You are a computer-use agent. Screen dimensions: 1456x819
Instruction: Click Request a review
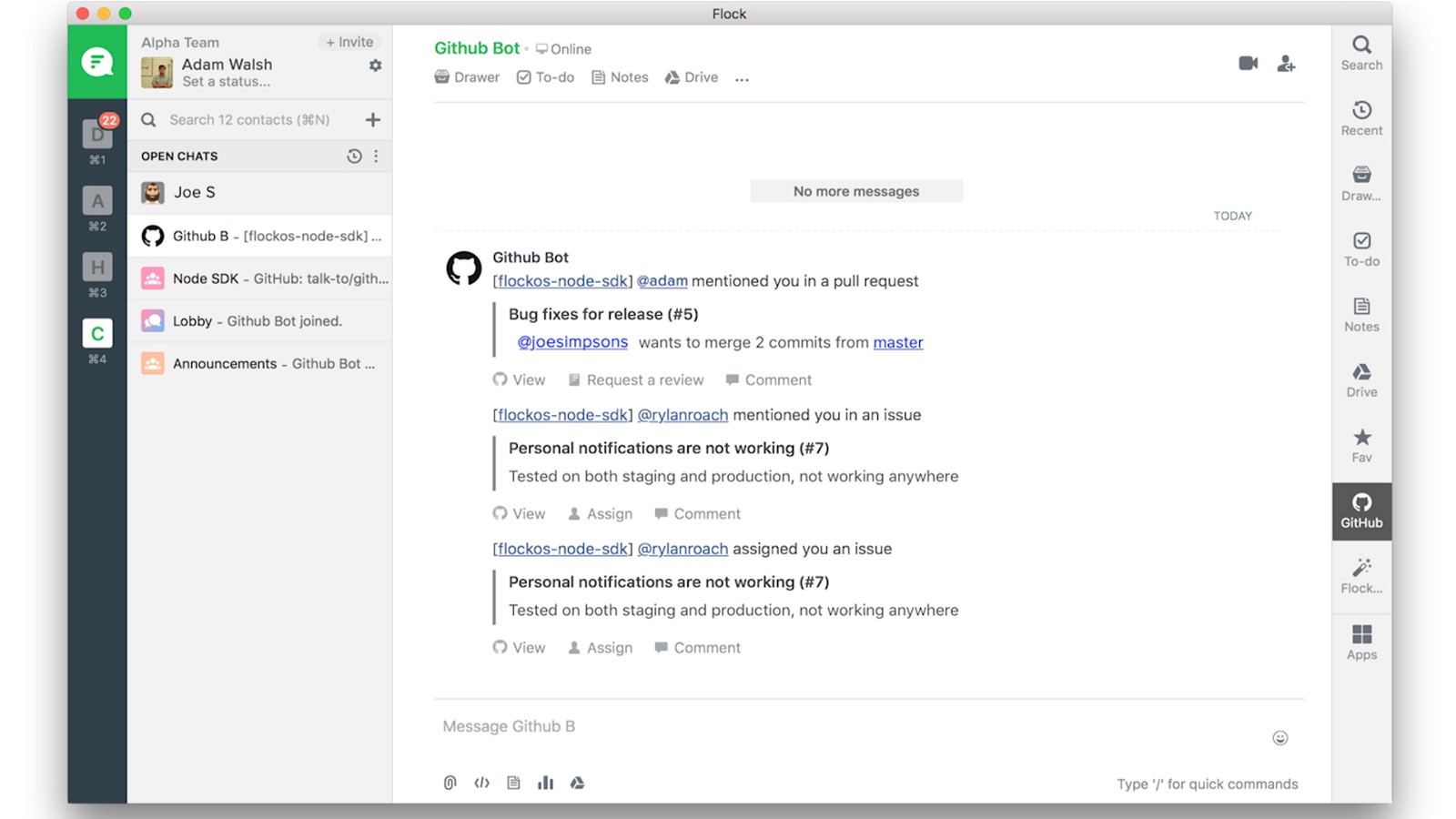[x=635, y=379]
